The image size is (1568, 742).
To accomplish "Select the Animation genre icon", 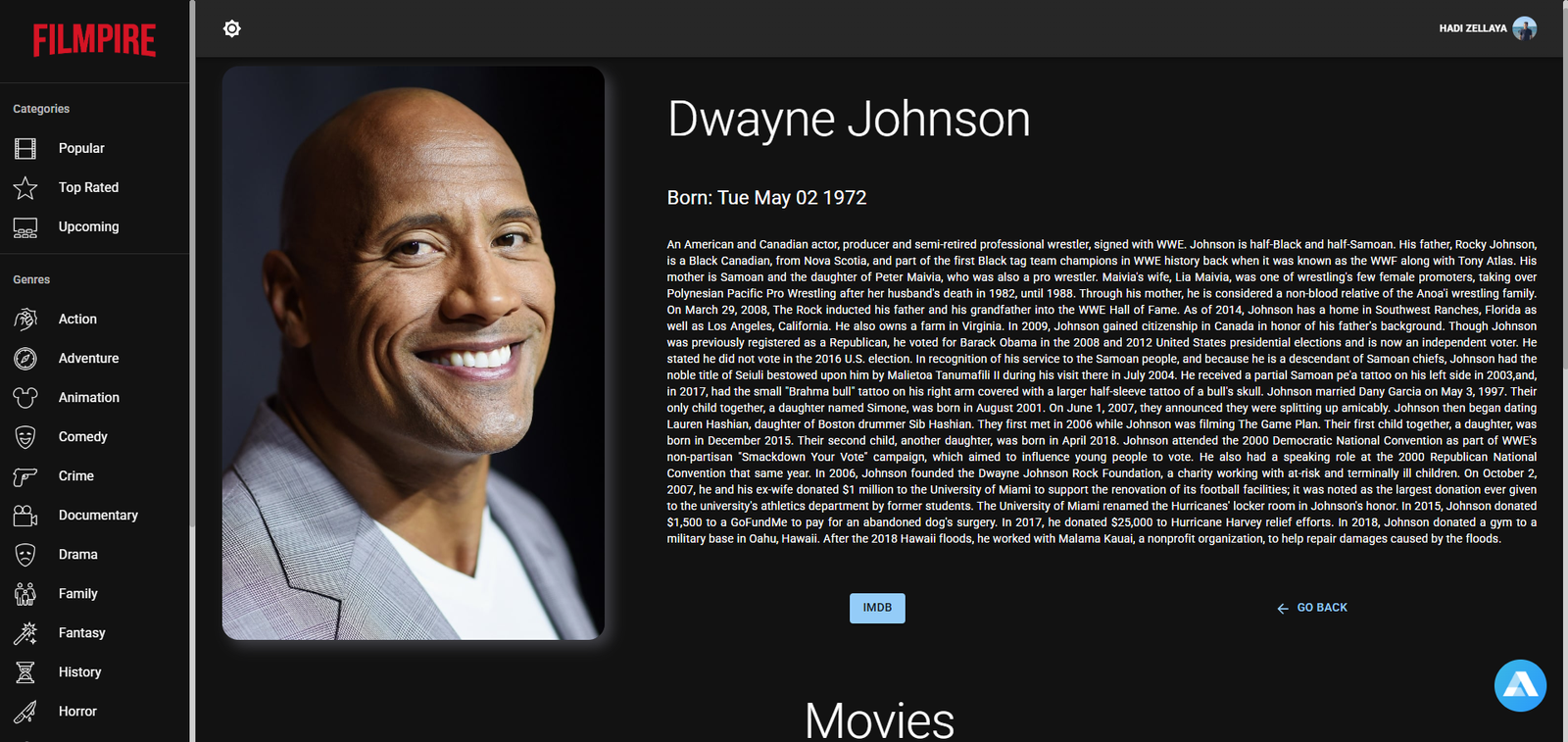I will pos(25,398).
